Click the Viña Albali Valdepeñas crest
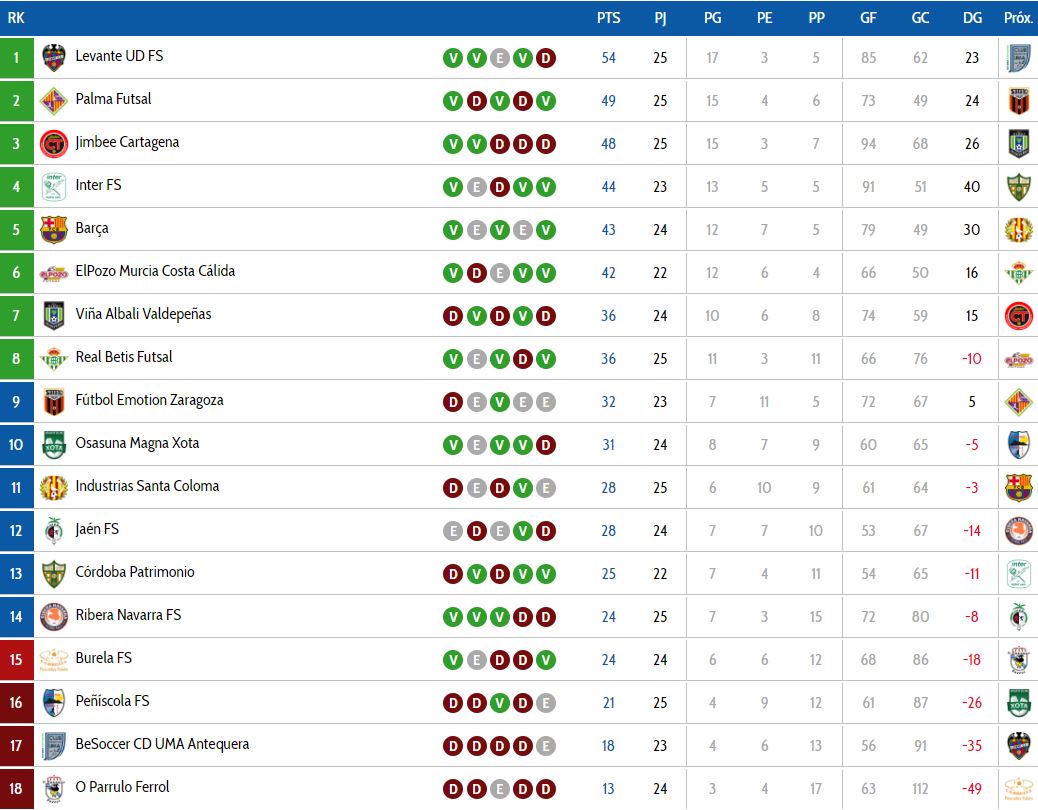The height and width of the screenshot is (810, 1038). (x=54, y=316)
